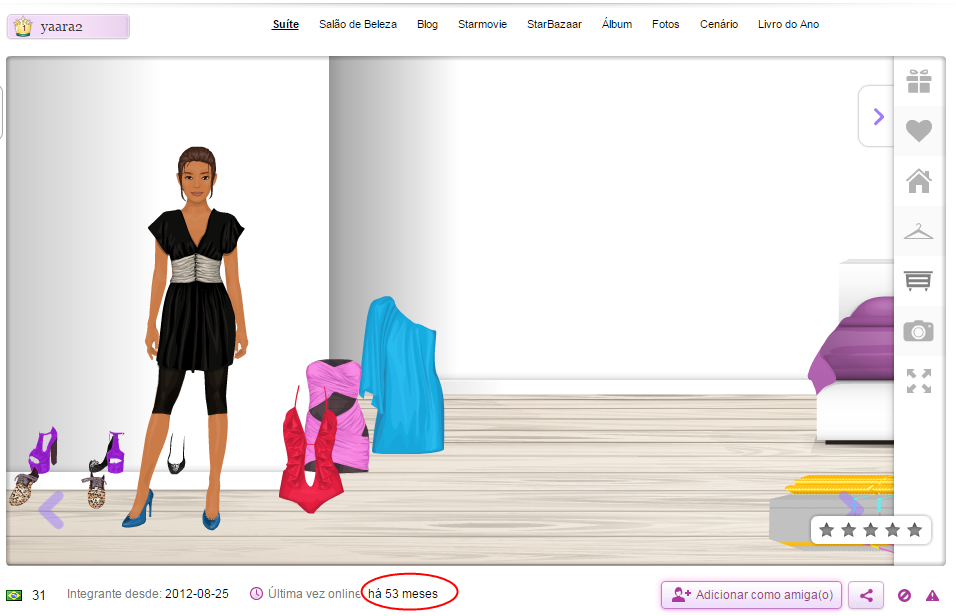This screenshot has height=616, width=956.
Task: Expand the blue chevron panel tab
Action: click(x=877, y=116)
